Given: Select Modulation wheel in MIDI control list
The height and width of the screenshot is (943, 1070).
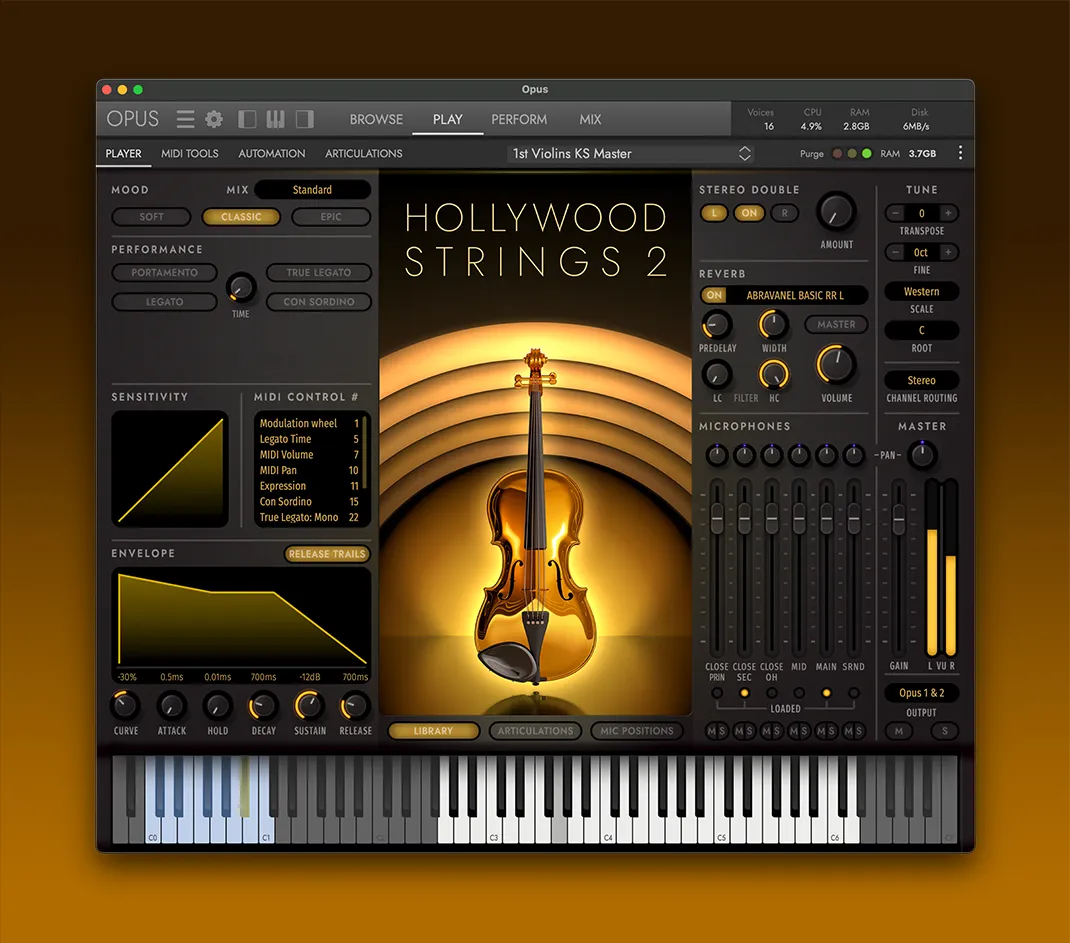Looking at the screenshot, I should [x=309, y=423].
